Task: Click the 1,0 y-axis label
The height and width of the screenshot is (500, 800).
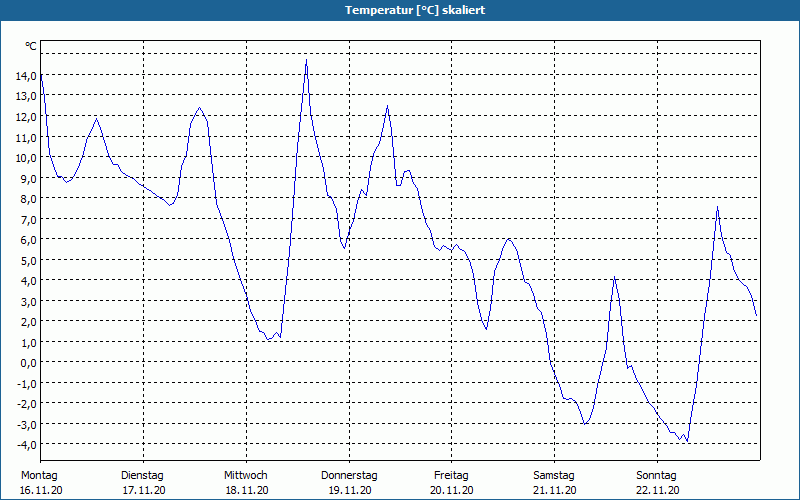Action: pos(28,342)
